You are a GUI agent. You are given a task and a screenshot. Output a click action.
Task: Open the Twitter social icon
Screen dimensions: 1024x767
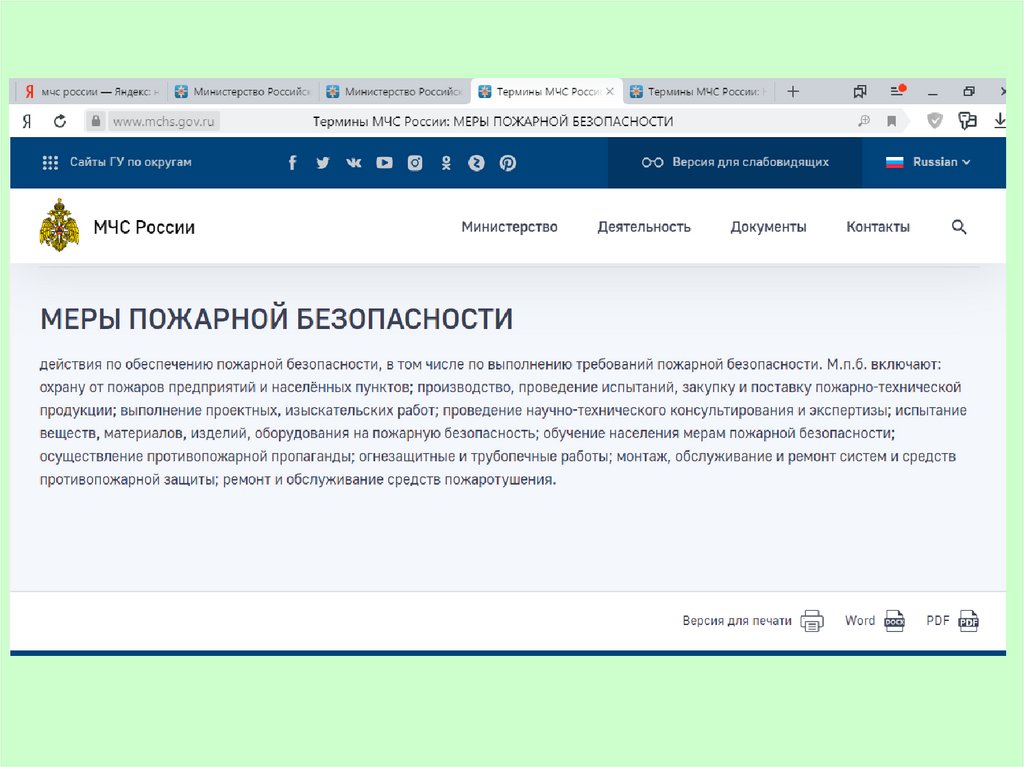pyautogui.click(x=323, y=163)
